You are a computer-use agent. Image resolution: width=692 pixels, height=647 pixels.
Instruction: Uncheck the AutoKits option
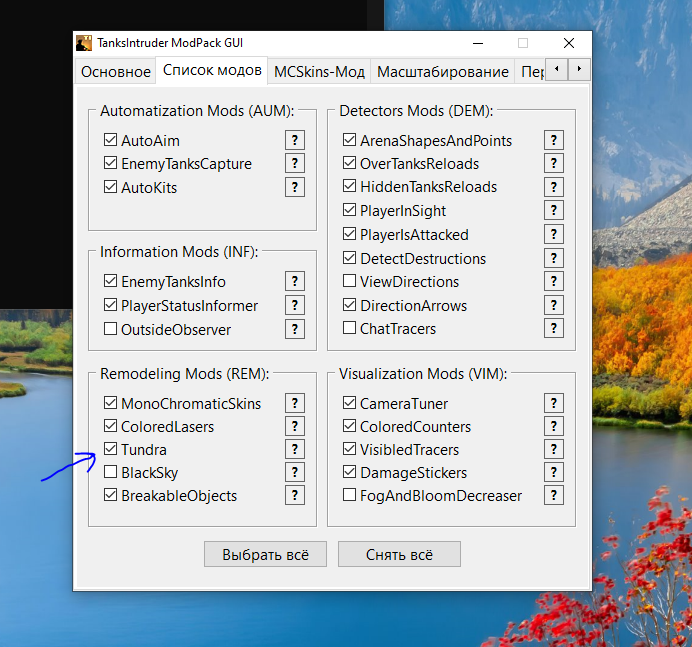tap(110, 187)
